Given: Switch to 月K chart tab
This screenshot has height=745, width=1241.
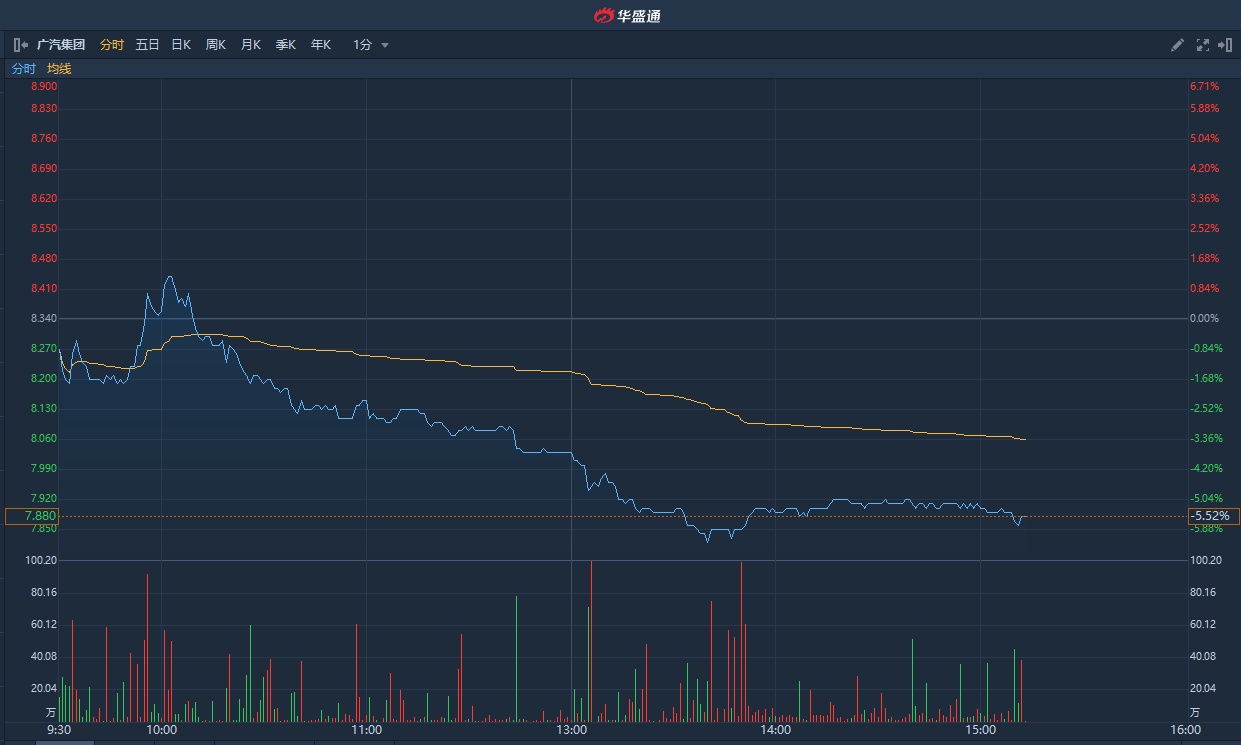Looking at the screenshot, I should [x=251, y=45].
